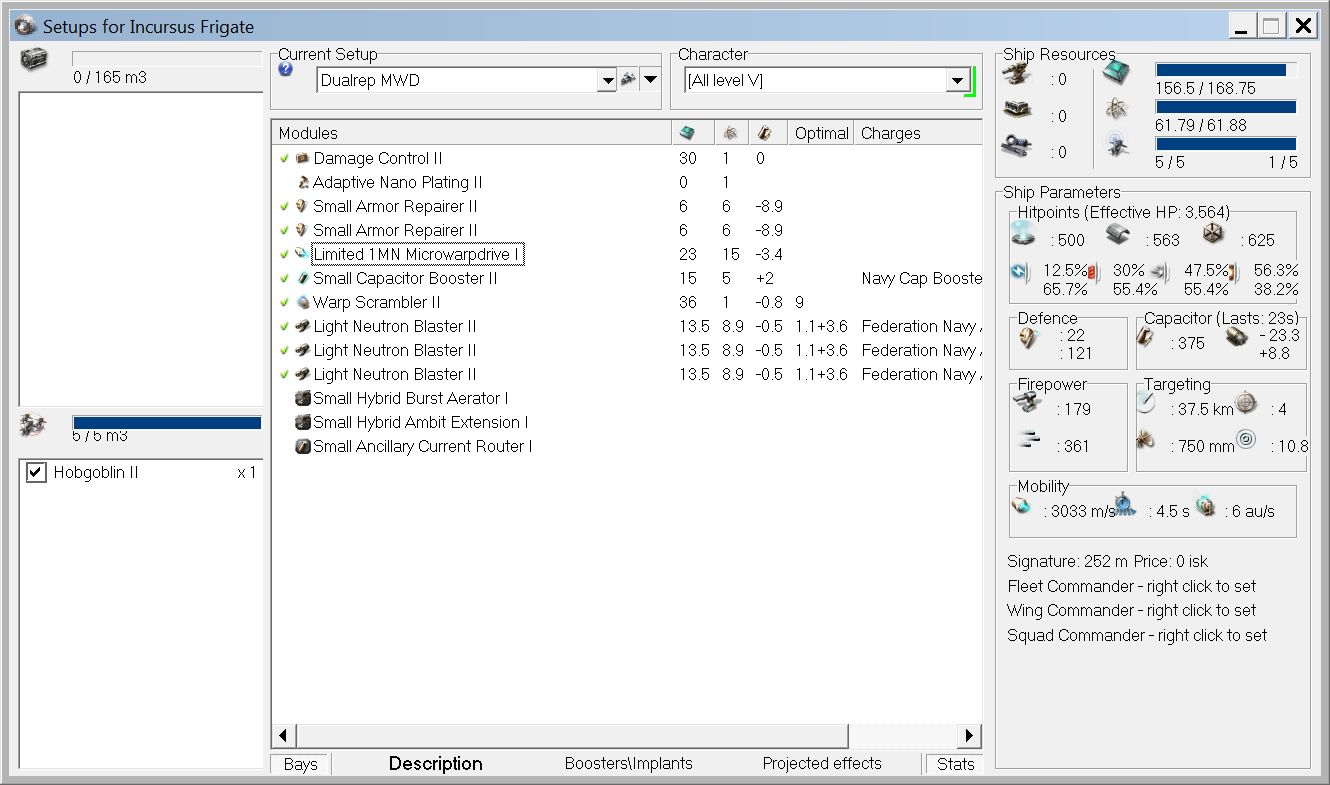Open the Boosters\Implants tab
This screenshot has width=1330, height=785.
coord(628,763)
